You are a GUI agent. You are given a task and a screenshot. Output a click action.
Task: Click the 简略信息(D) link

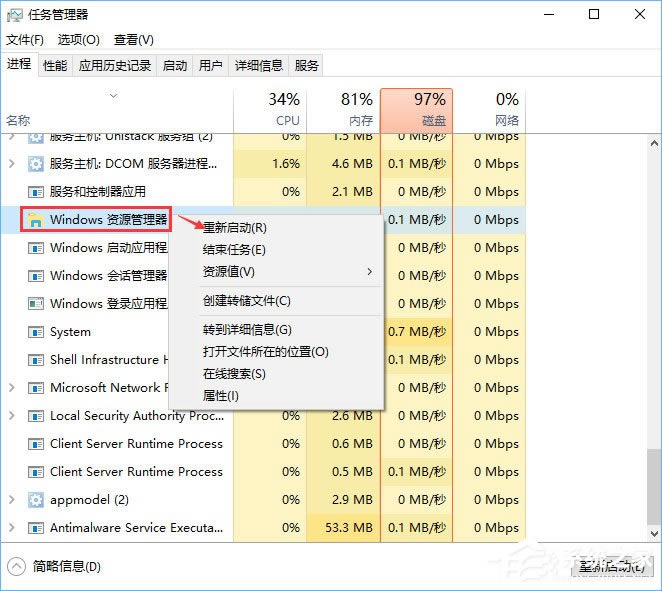pos(67,567)
